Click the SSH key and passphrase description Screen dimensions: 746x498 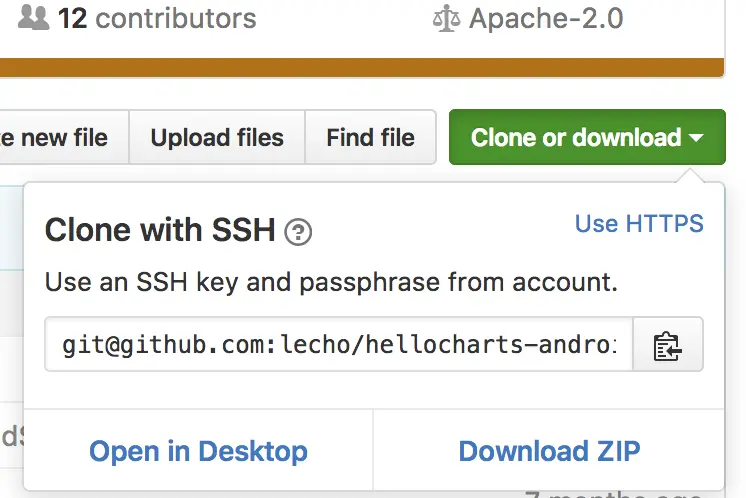(x=331, y=283)
